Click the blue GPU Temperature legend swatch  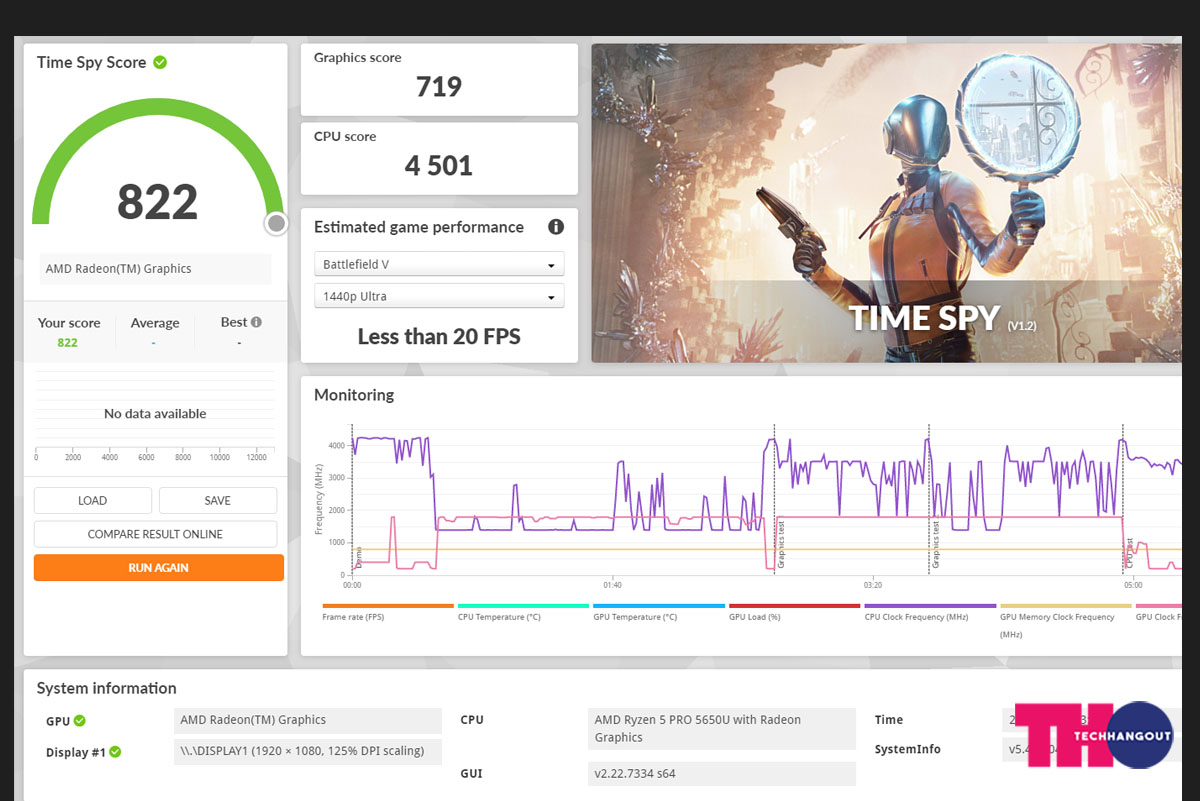pos(659,606)
